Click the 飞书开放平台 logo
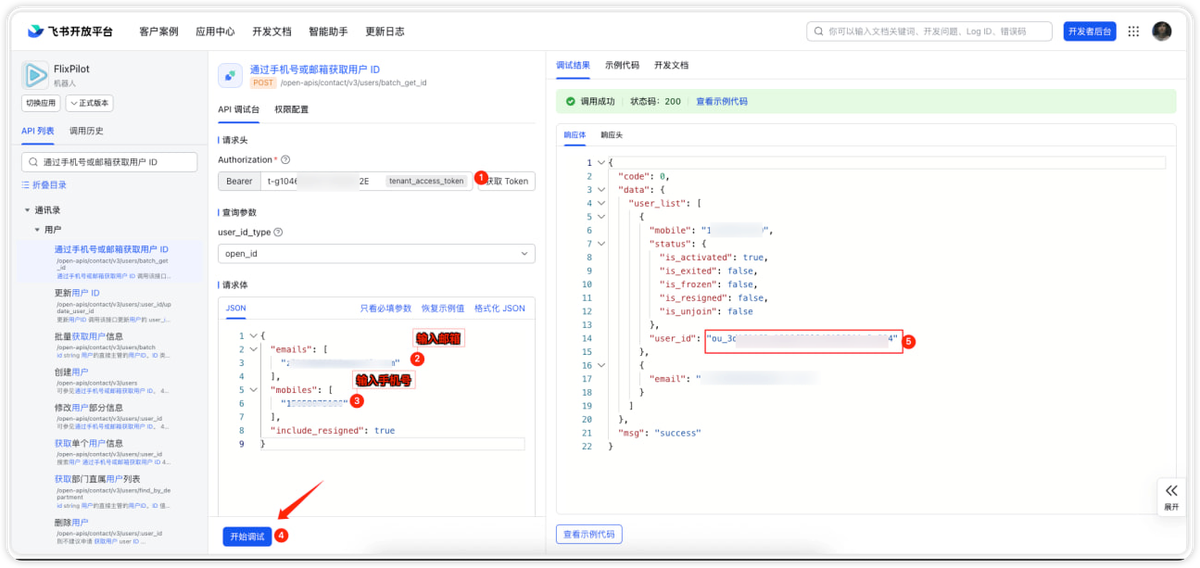The image size is (1200, 568). (x=70, y=31)
